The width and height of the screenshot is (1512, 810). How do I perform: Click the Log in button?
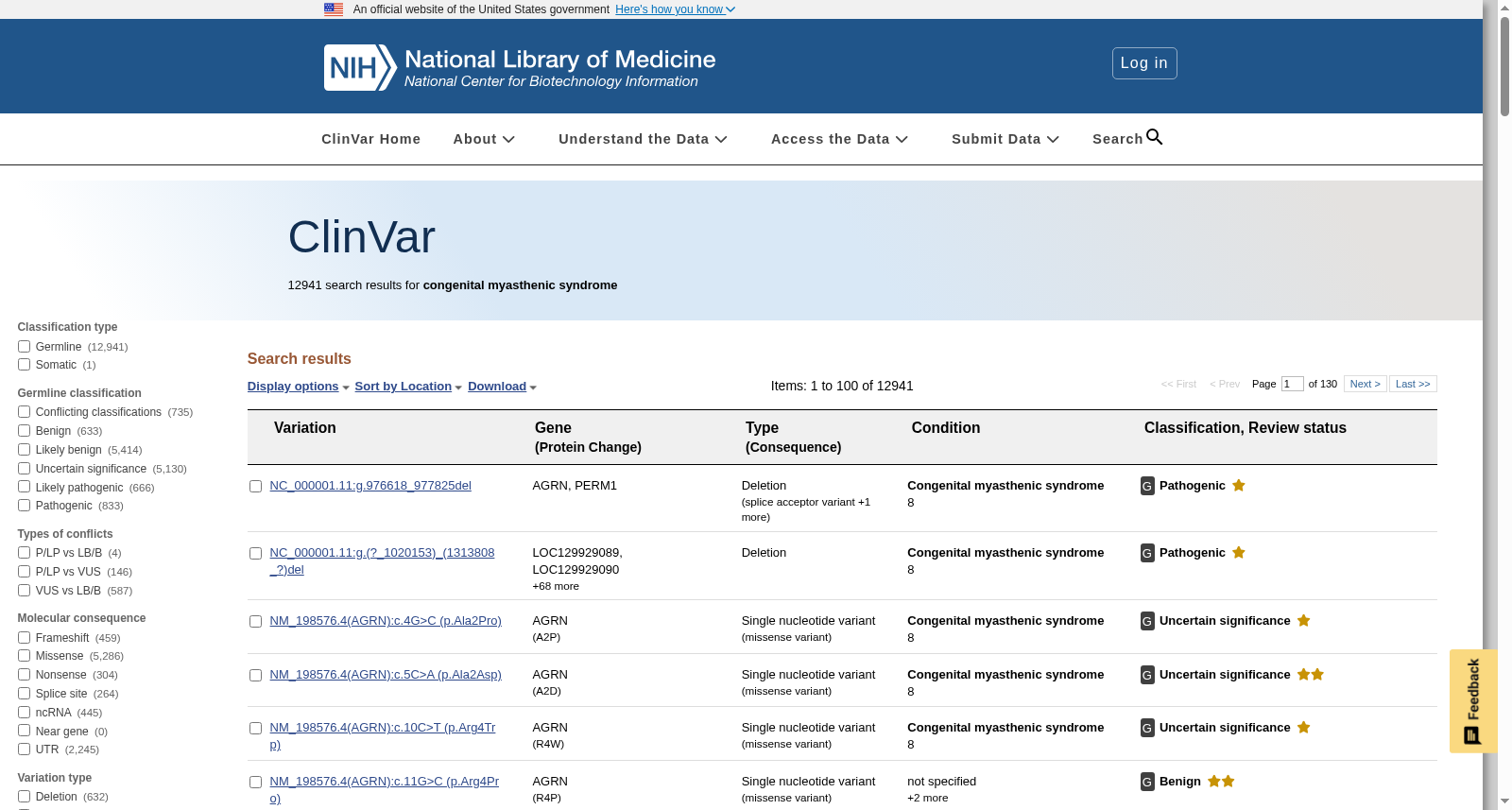[1144, 63]
